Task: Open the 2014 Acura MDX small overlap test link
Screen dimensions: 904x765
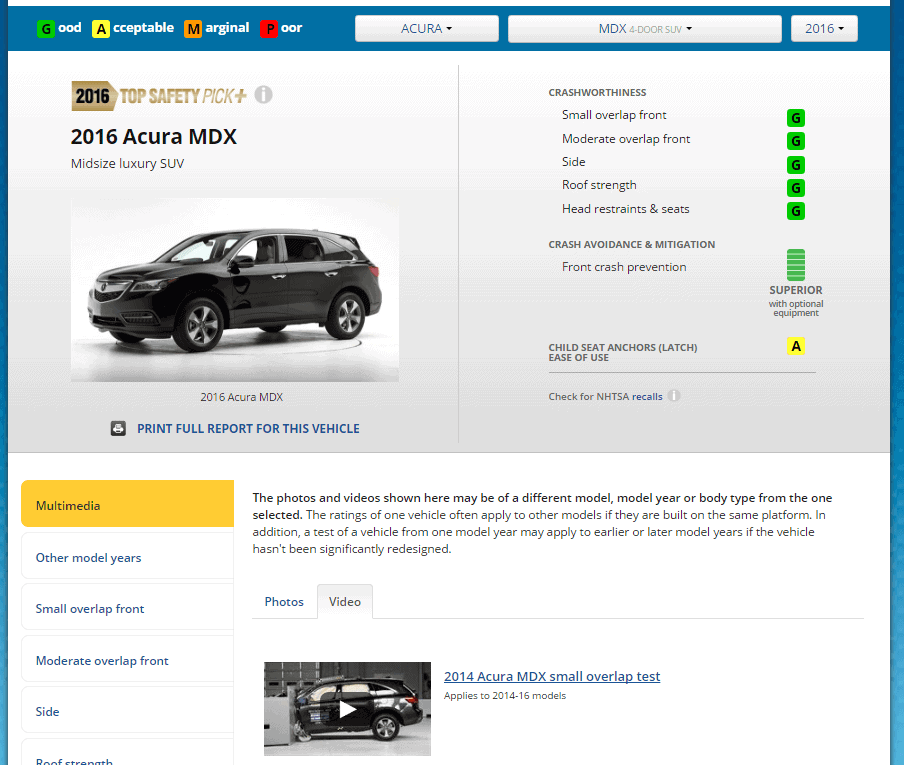Action: (x=551, y=676)
